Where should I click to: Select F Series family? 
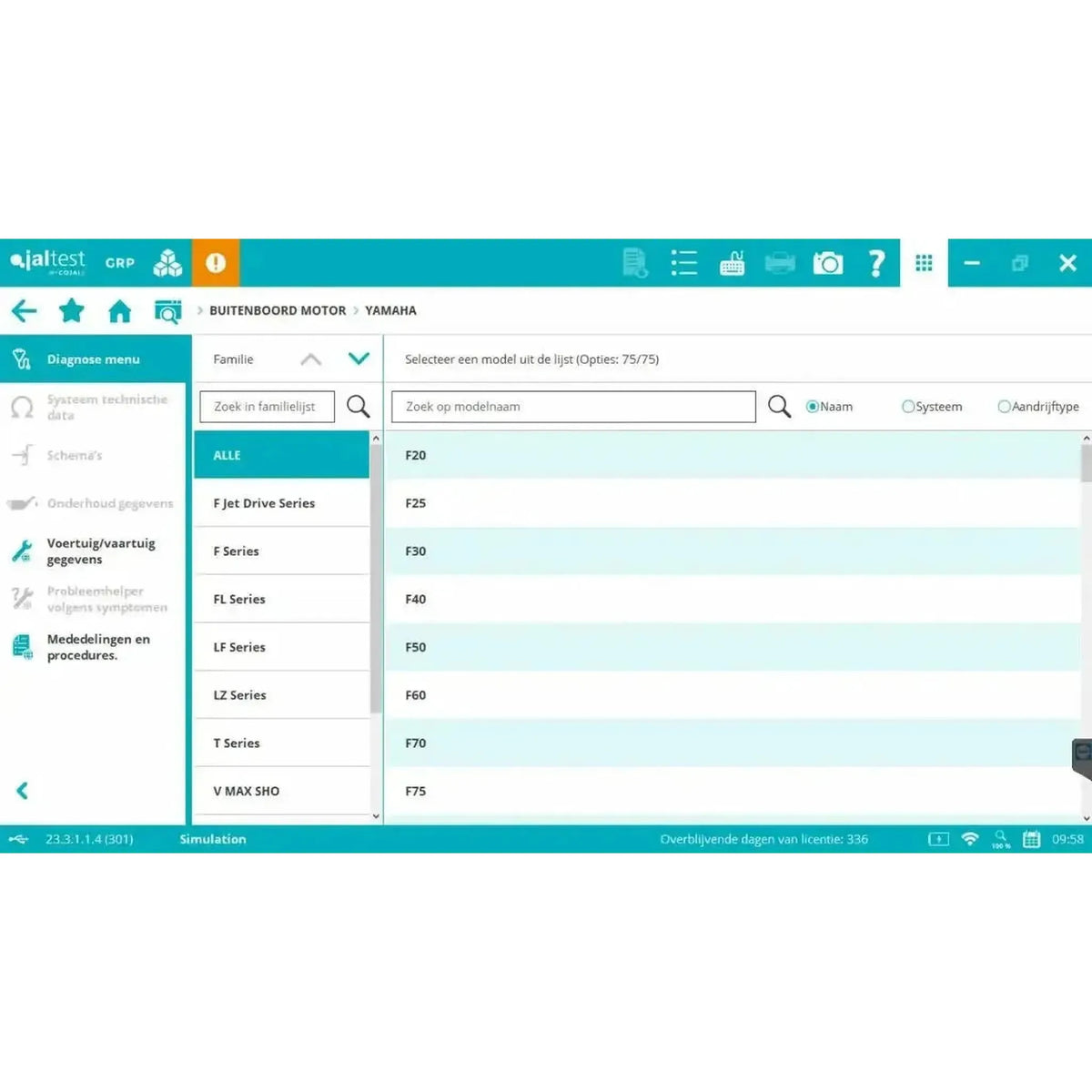(281, 551)
